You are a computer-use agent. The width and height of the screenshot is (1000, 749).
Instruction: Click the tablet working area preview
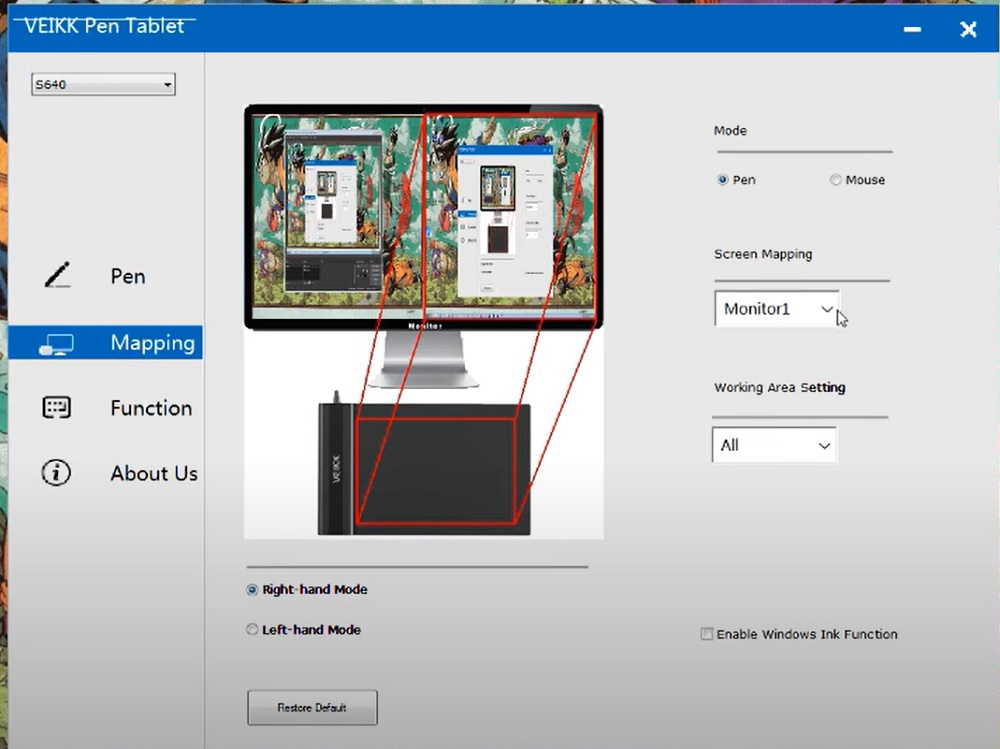coord(436,471)
